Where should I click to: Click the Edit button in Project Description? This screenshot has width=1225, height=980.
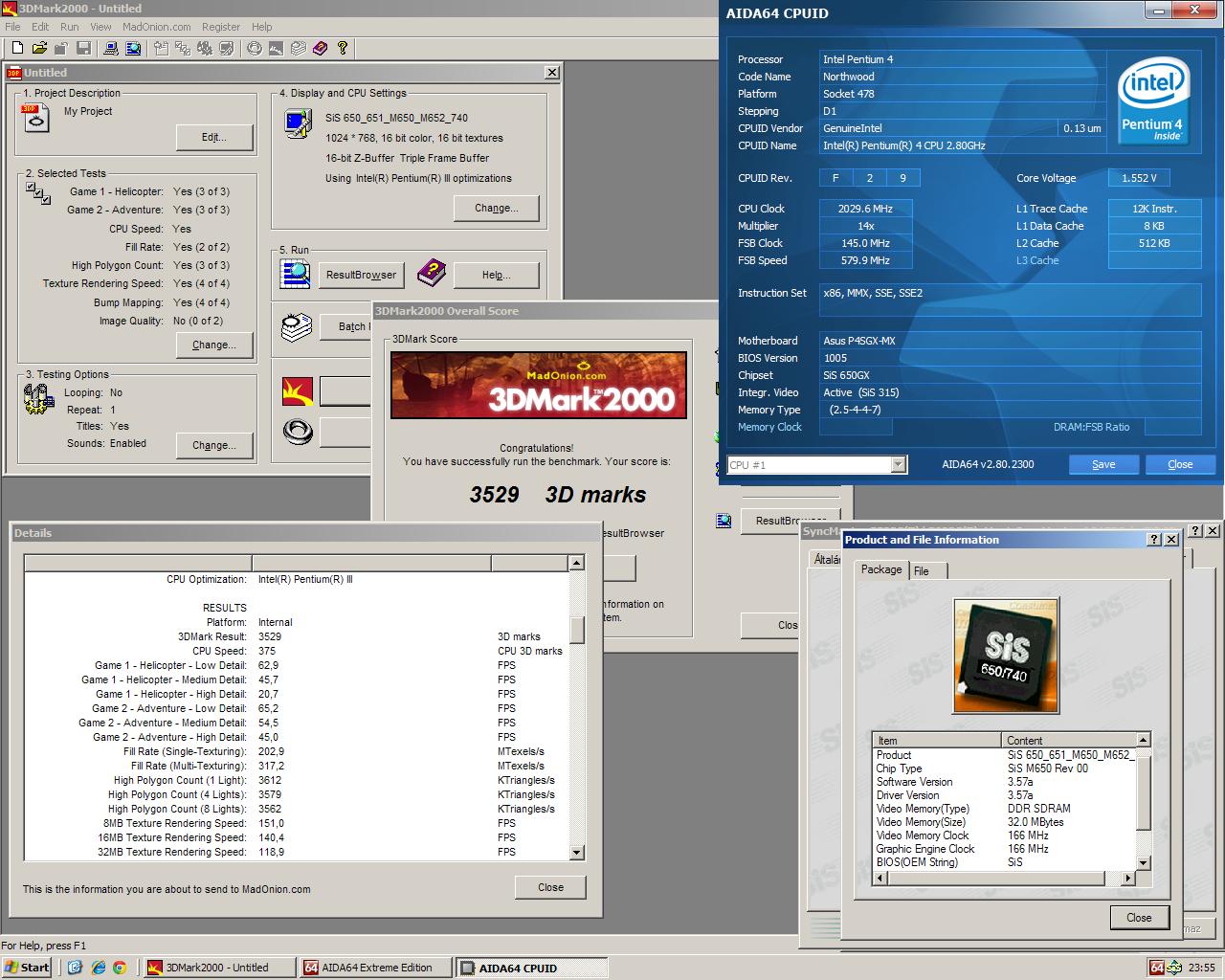tap(214, 138)
